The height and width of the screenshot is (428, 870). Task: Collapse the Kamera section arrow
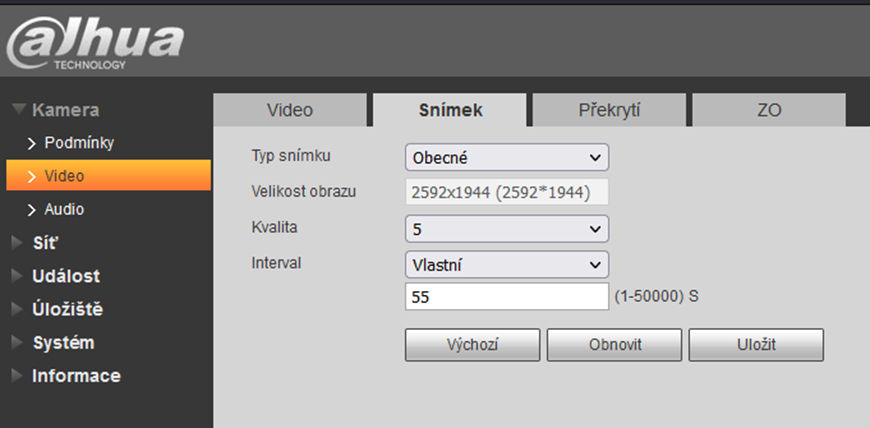[x=17, y=110]
